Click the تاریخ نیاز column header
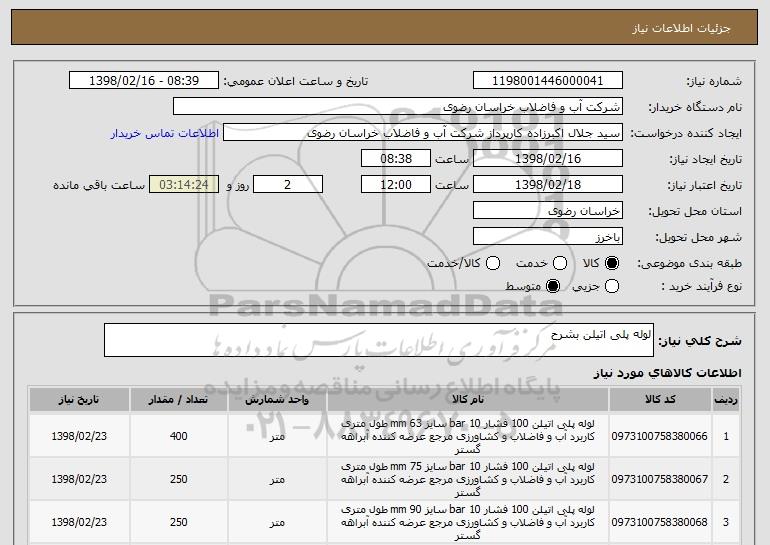770x545 pixels. click(x=79, y=400)
